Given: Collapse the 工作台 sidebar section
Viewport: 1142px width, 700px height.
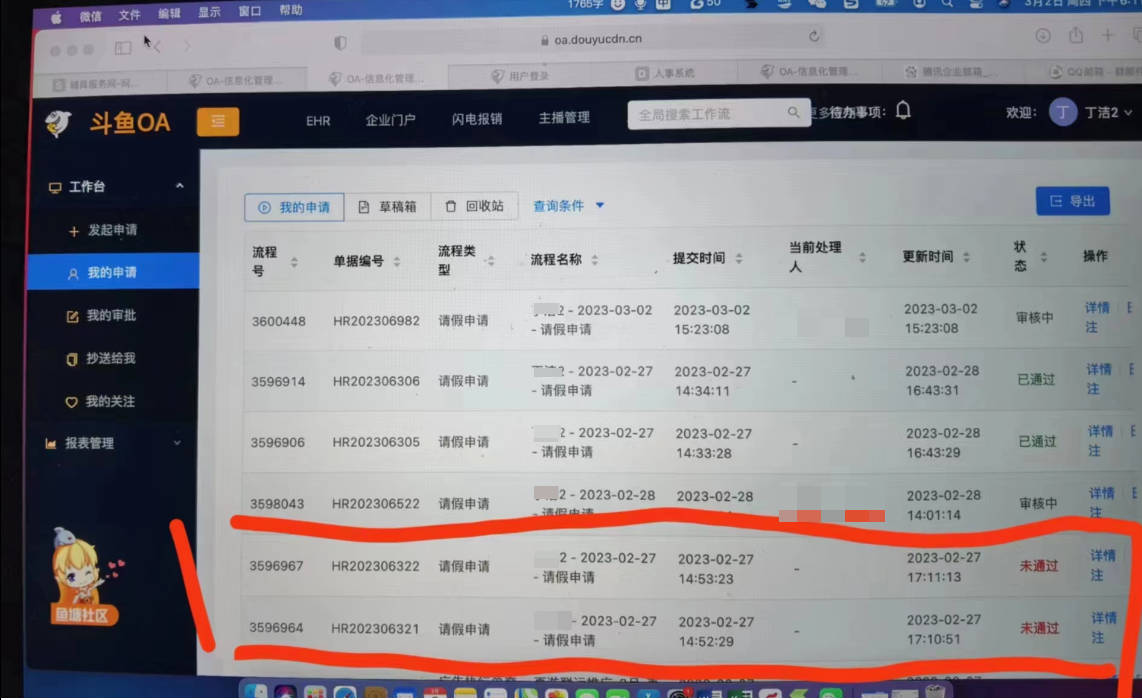Looking at the screenshot, I should tap(179, 186).
